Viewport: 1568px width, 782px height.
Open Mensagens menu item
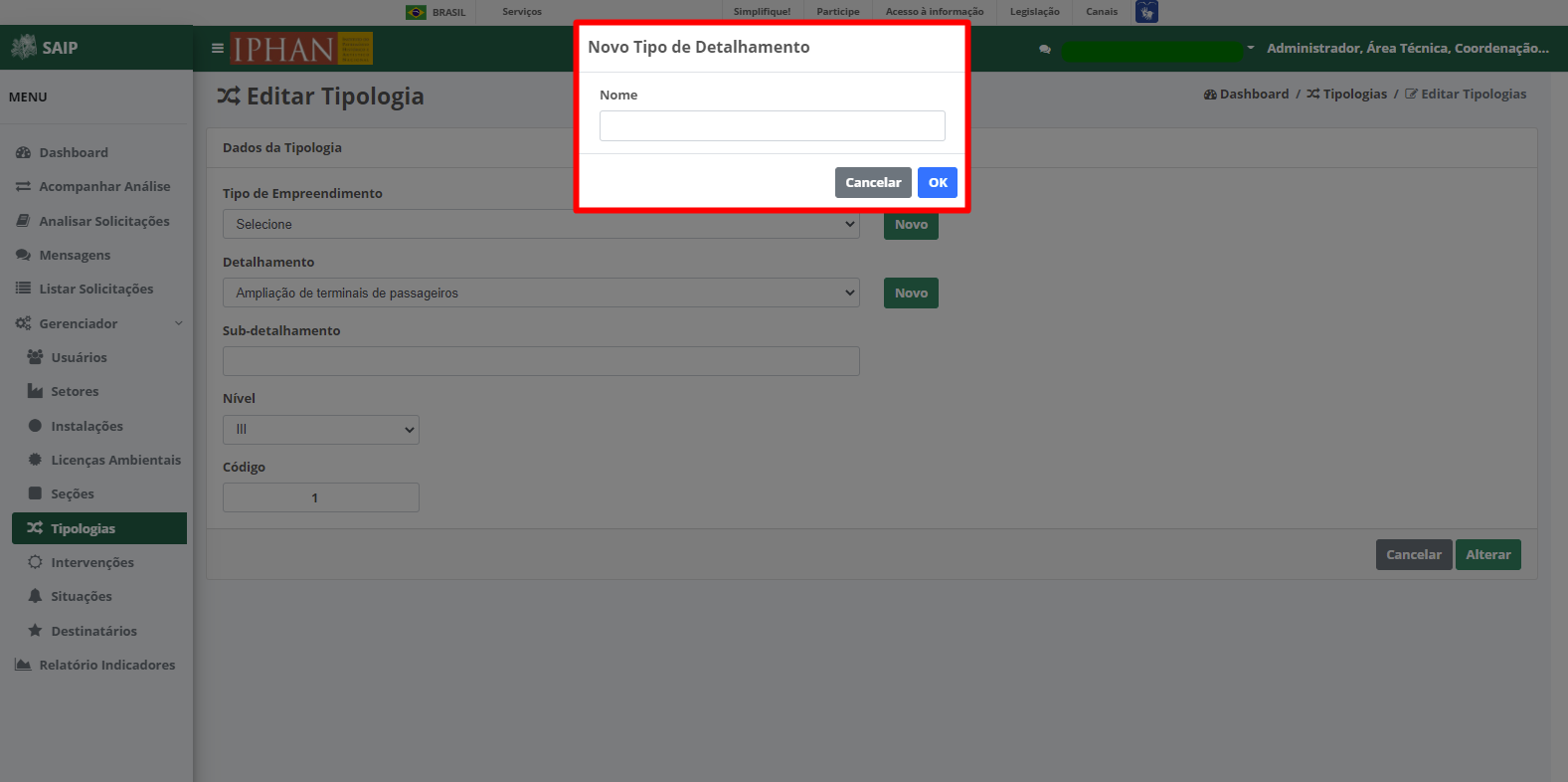pyautogui.click(x=75, y=255)
